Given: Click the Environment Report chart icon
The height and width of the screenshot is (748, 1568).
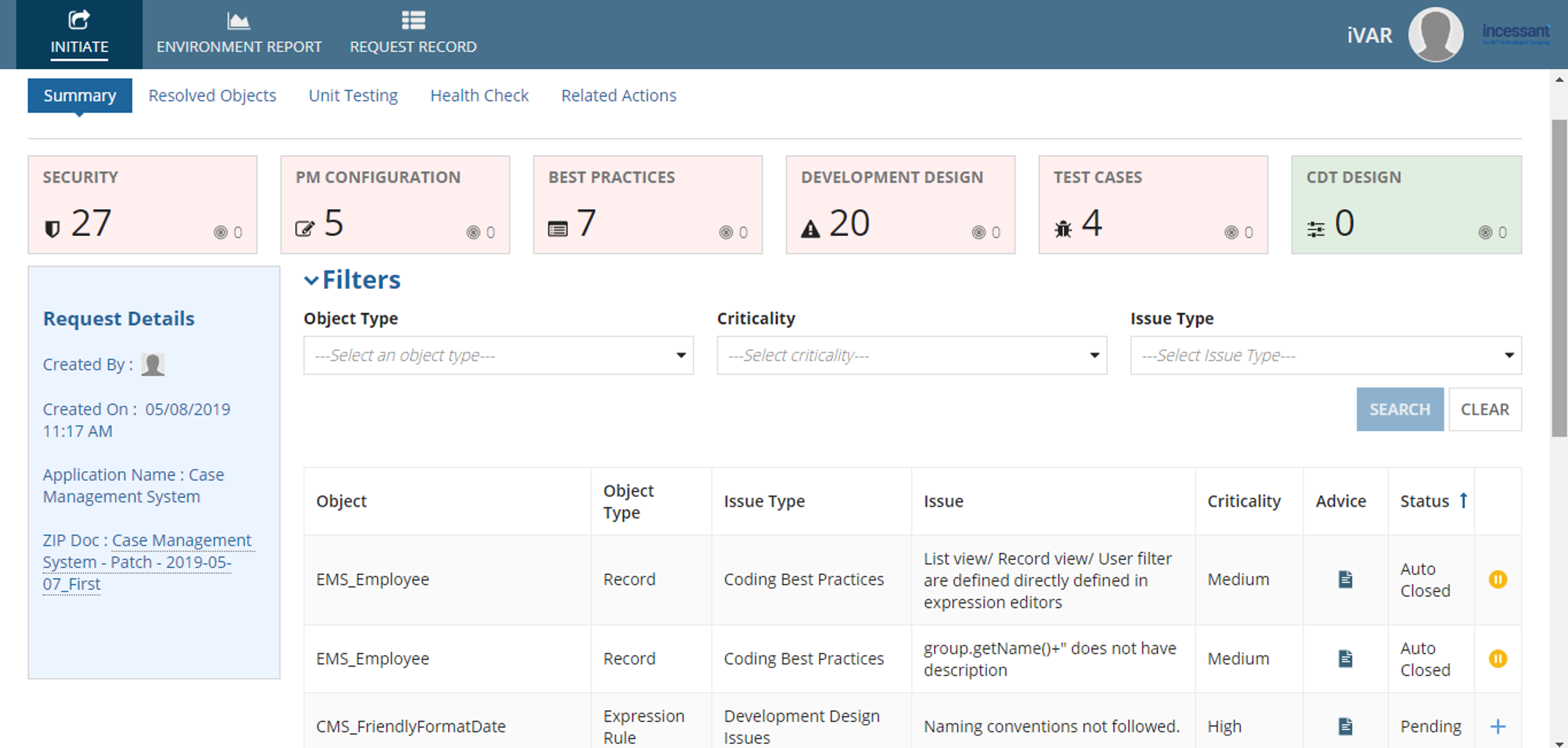Looking at the screenshot, I should coord(238,20).
